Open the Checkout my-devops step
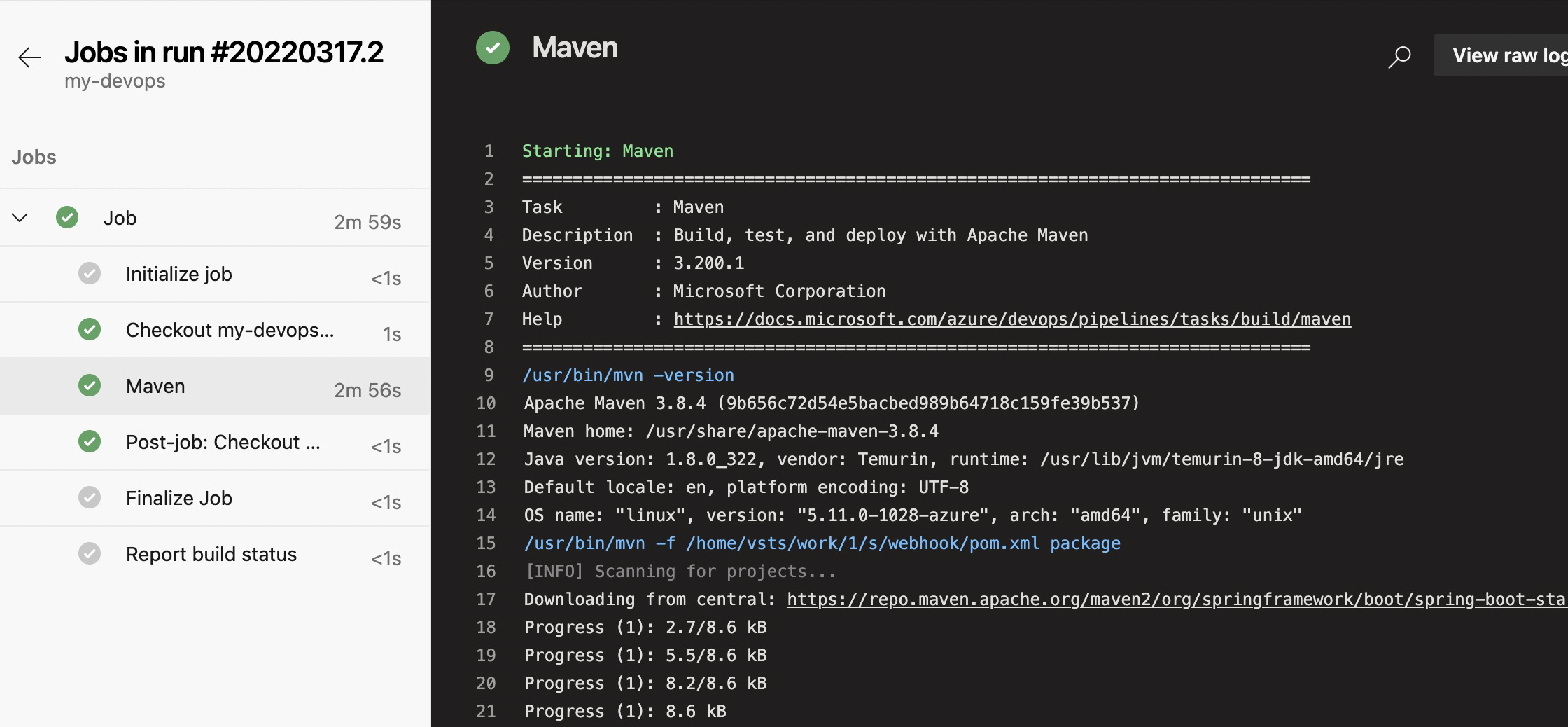This screenshot has height=727, width=1568. [215, 330]
